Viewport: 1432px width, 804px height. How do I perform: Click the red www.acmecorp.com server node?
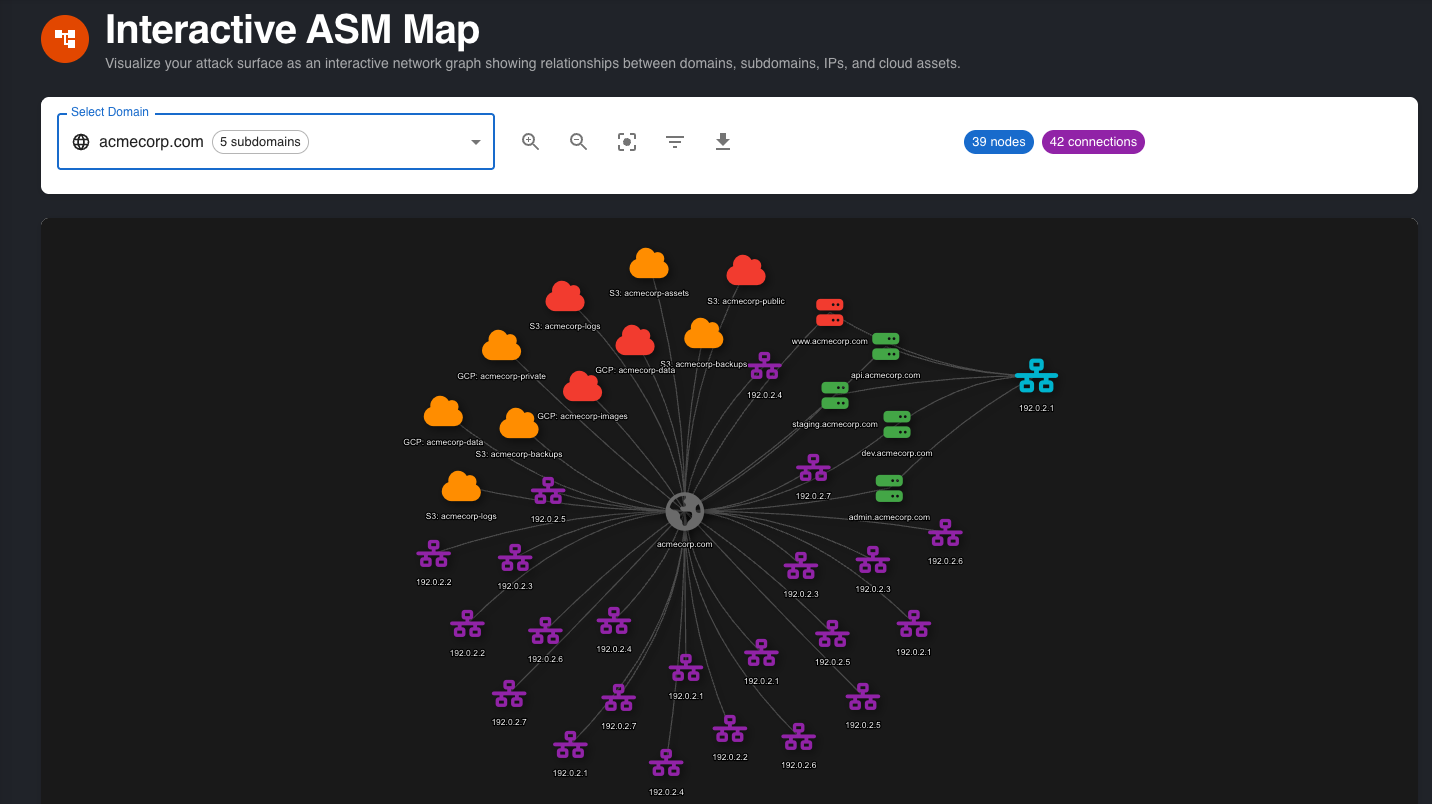(829, 312)
